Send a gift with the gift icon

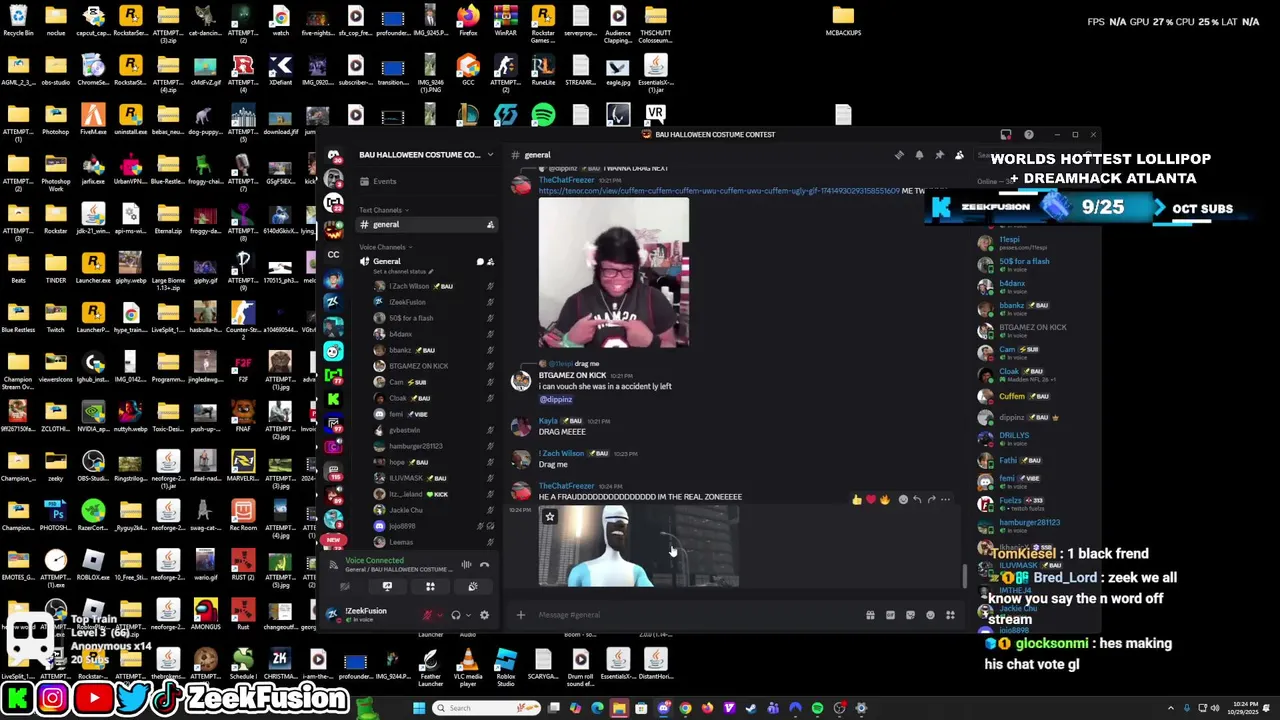[x=870, y=615]
